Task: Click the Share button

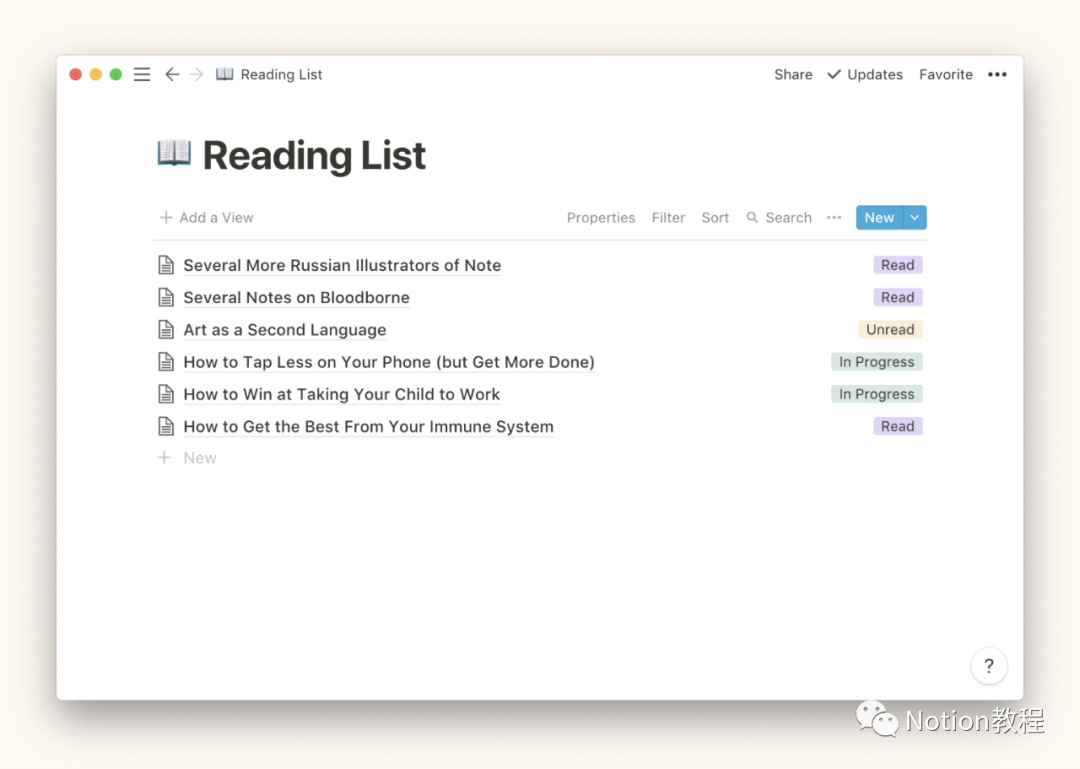Action: pyautogui.click(x=793, y=75)
